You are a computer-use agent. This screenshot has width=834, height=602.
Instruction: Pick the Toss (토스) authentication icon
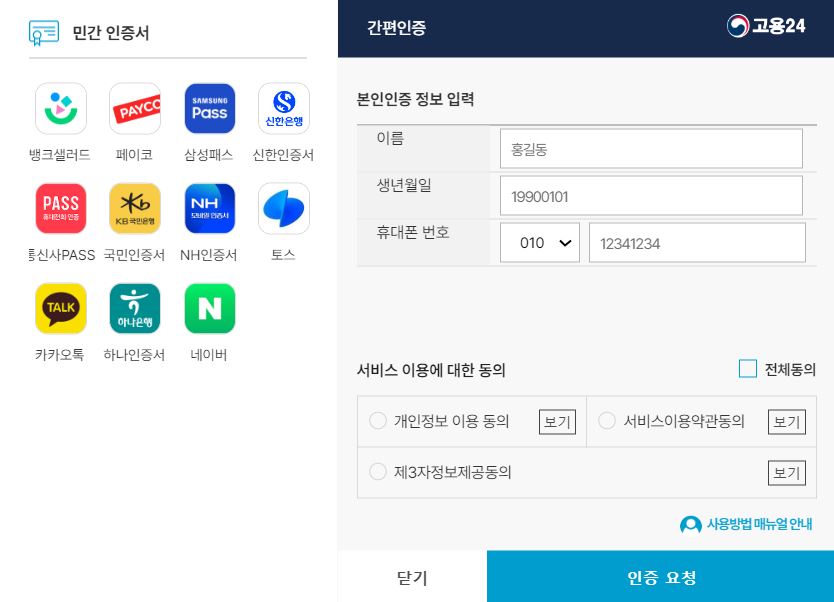tap(284, 208)
